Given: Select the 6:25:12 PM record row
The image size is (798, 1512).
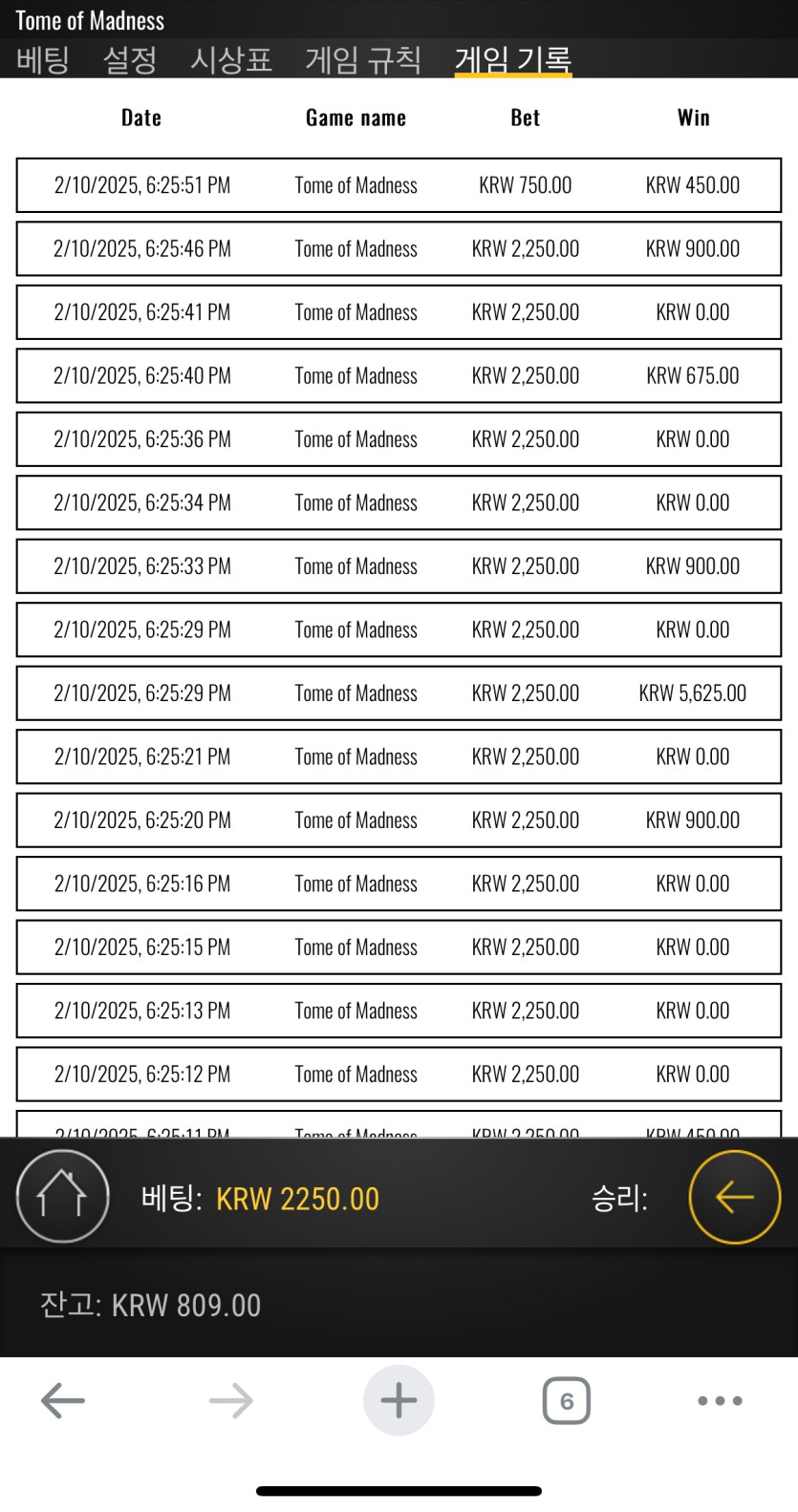Looking at the screenshot, I should pyautogui.click(x=399, y=1075).
